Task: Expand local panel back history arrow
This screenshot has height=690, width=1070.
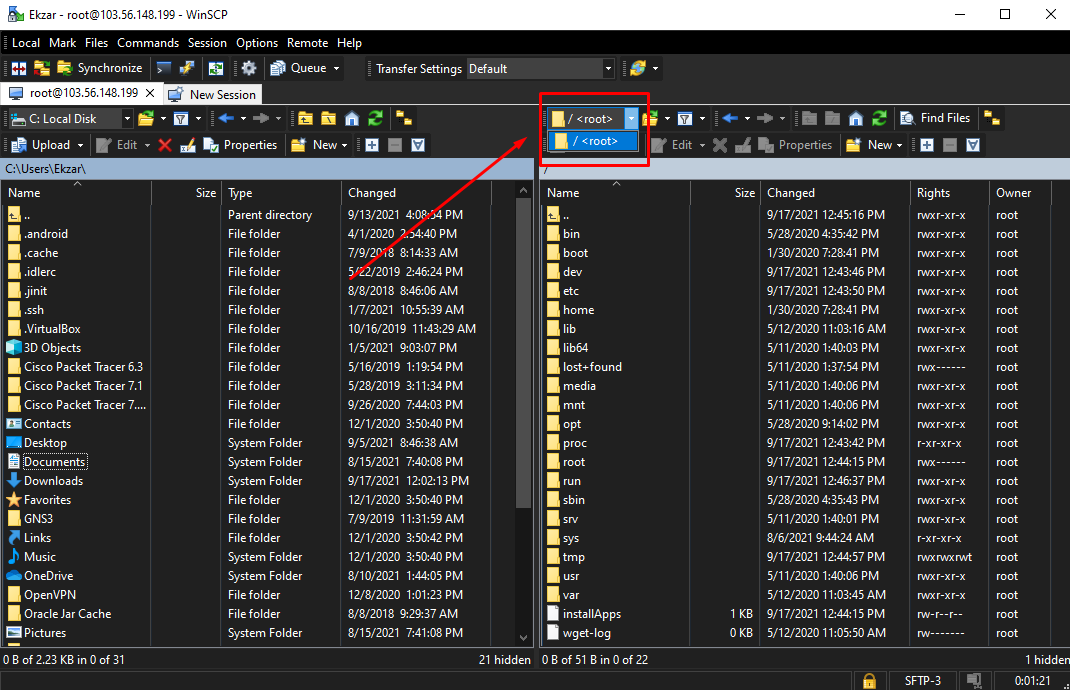Action: pos(243,119)
